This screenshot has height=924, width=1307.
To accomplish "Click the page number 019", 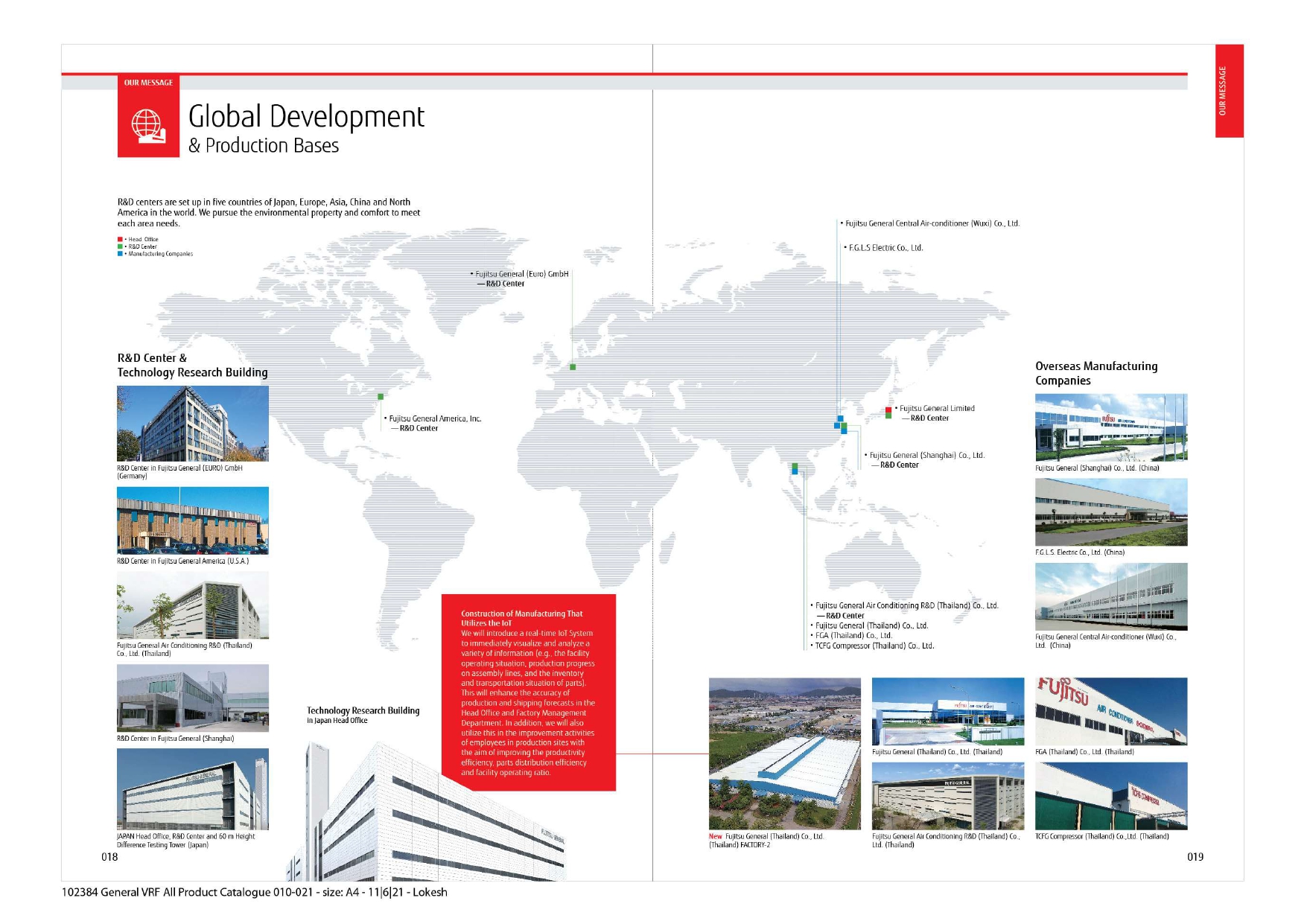I will (x=1195, y=857).
